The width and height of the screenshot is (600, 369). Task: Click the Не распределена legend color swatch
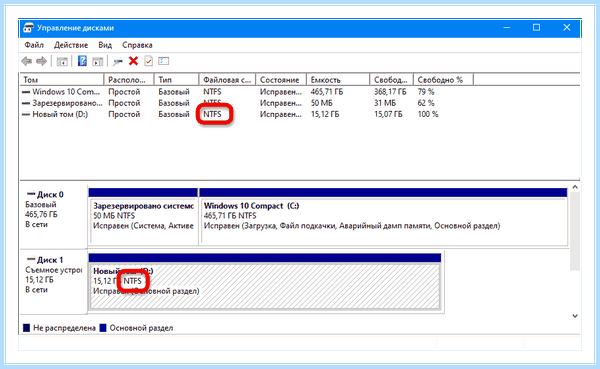26,328
